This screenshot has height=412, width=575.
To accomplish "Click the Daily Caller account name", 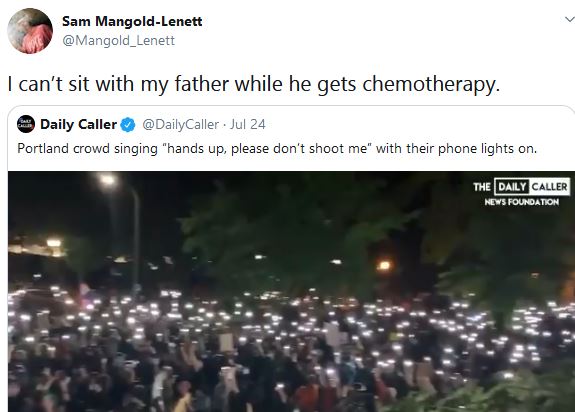I will [78, 124].
